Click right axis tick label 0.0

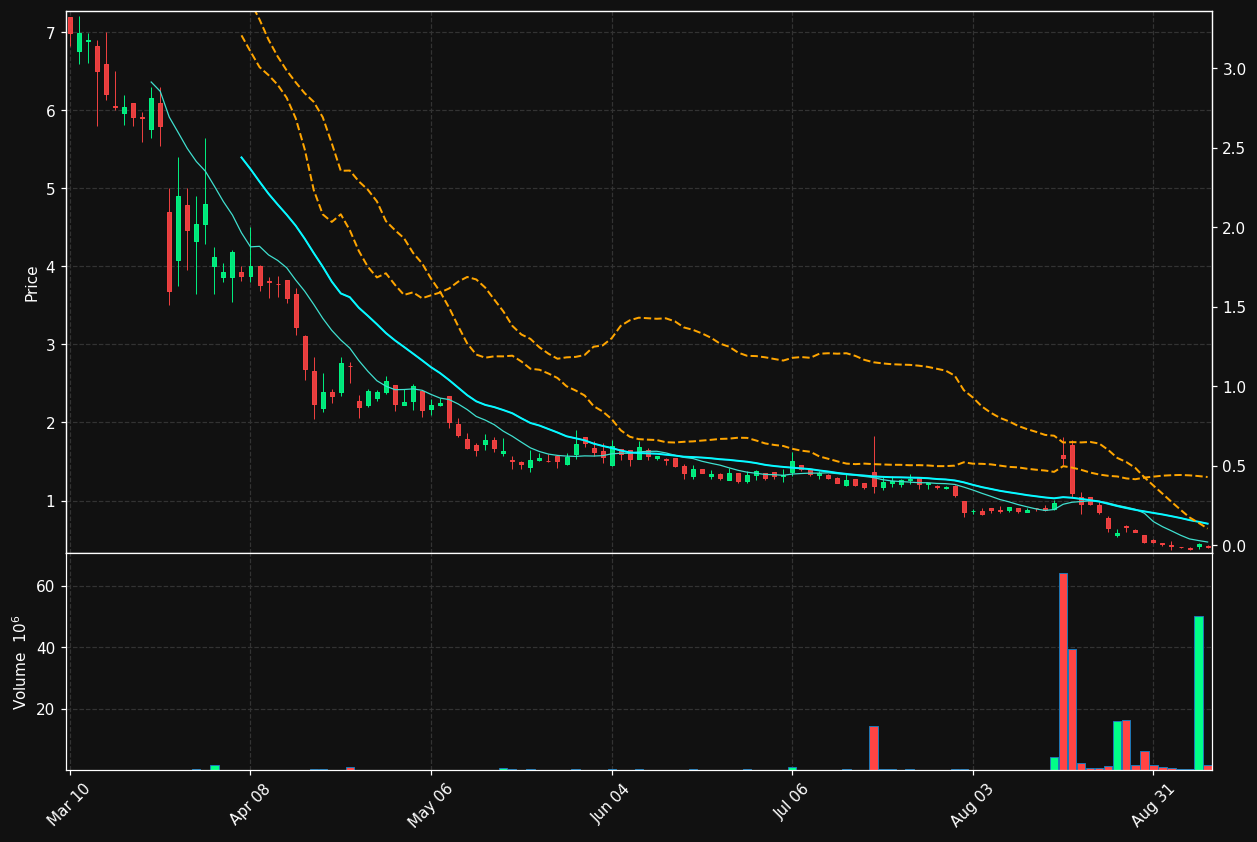tap(1234, 546)
